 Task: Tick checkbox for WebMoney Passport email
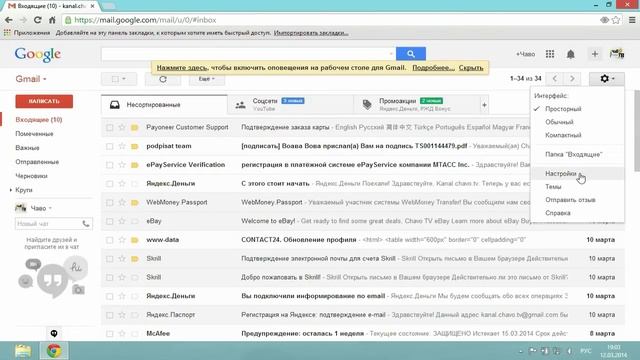pyautogui.click(x=109, y=202)
